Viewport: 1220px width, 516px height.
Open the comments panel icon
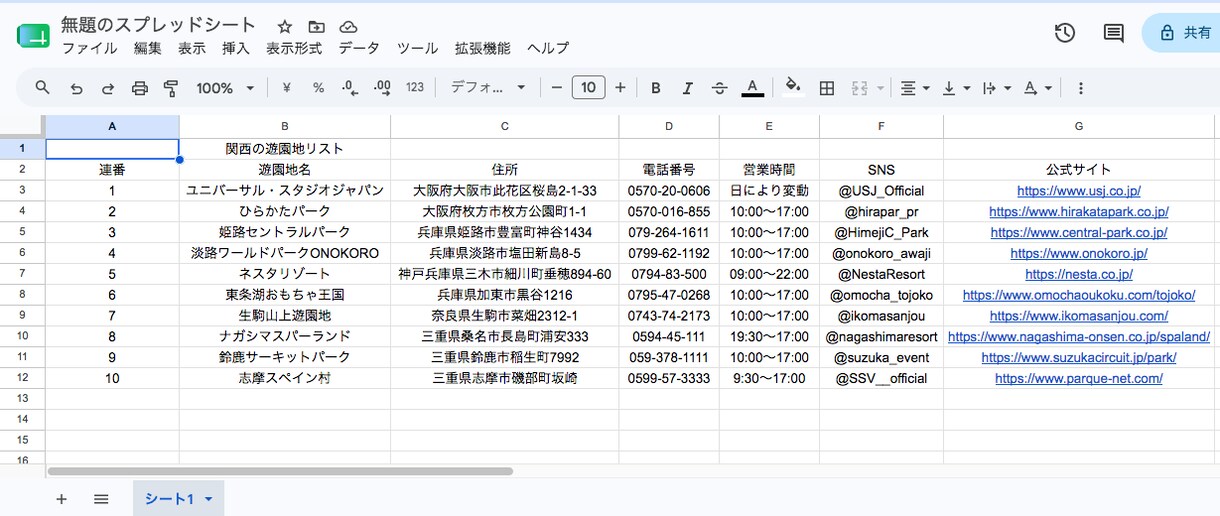coord(1113,33)
